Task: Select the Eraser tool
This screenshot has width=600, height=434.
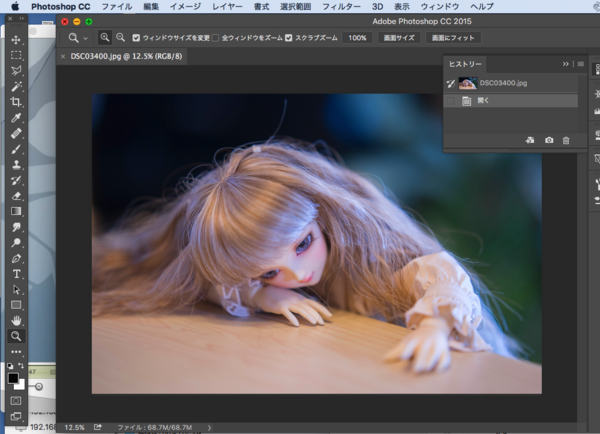Action: [16, 196]
